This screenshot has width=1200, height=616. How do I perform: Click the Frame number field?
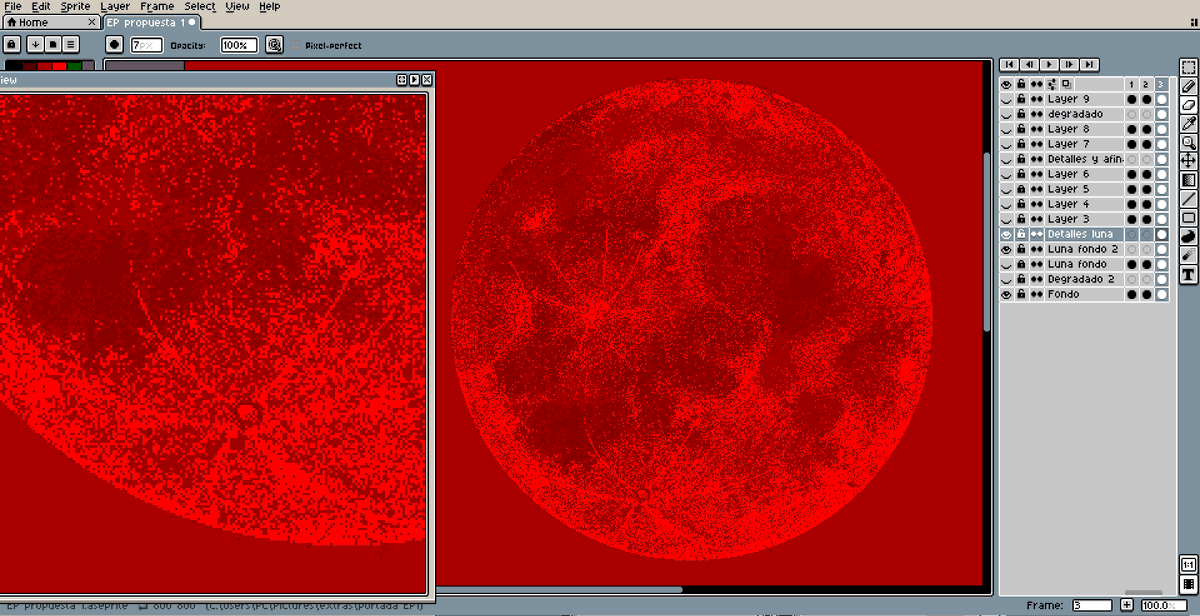click(x=1091, y=605)
